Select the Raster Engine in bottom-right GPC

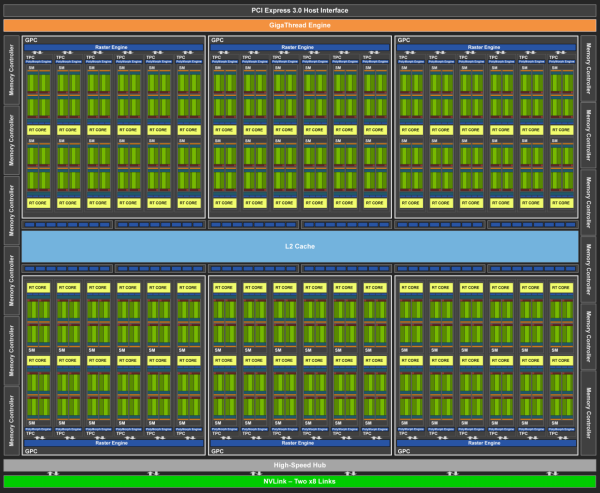(x=486, y=442)
